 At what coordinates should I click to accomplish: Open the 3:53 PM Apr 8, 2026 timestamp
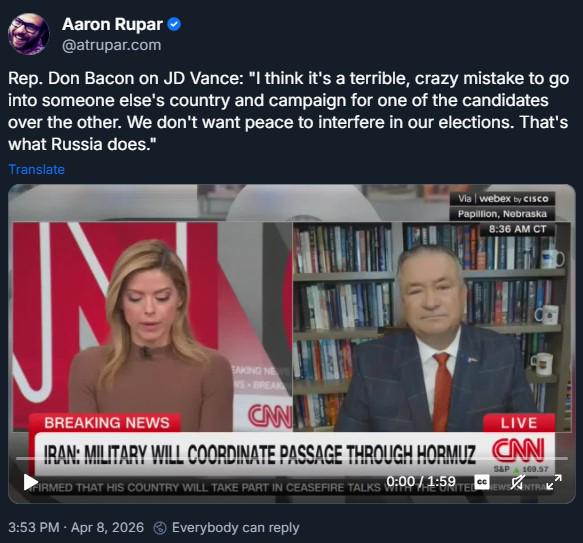coord(76,528)
